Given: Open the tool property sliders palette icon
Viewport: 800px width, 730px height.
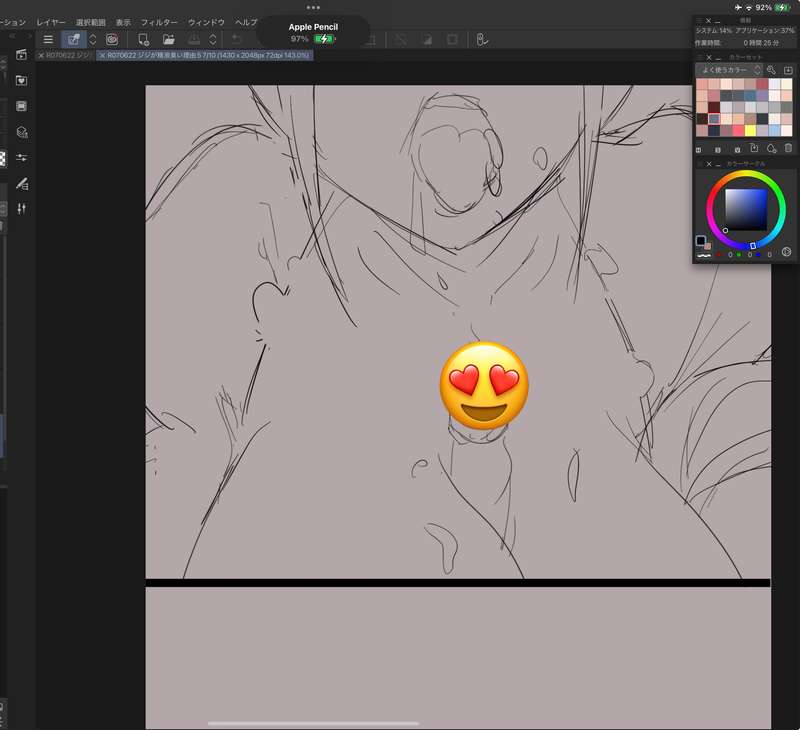Looking at the screenshot, I should coord(21,158).
